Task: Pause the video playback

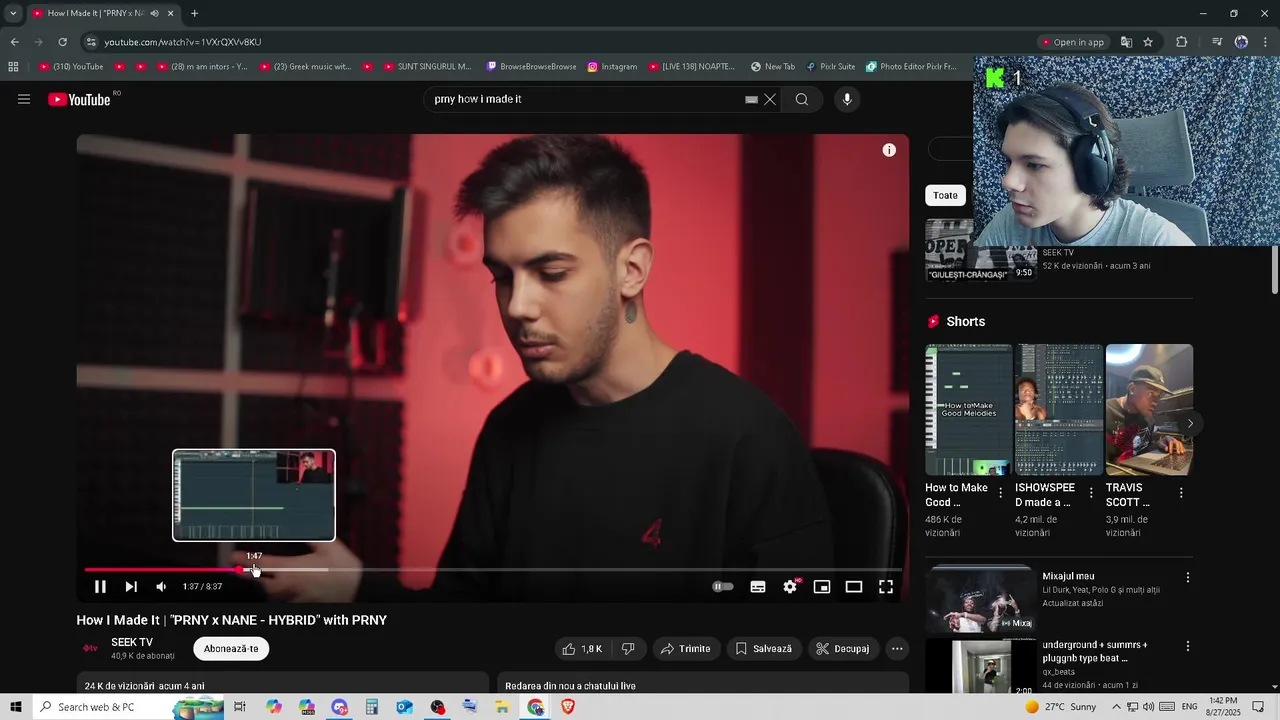Action: (100, 587)
